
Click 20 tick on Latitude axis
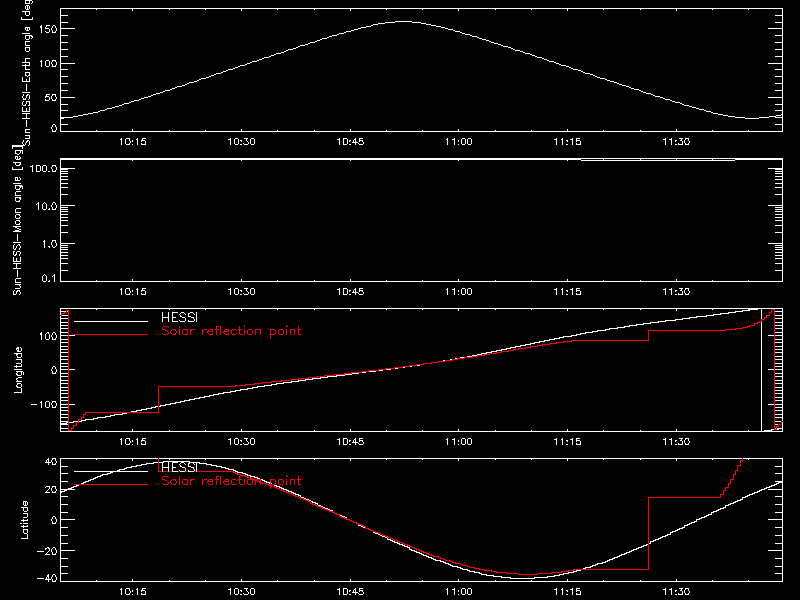(51, 490)
